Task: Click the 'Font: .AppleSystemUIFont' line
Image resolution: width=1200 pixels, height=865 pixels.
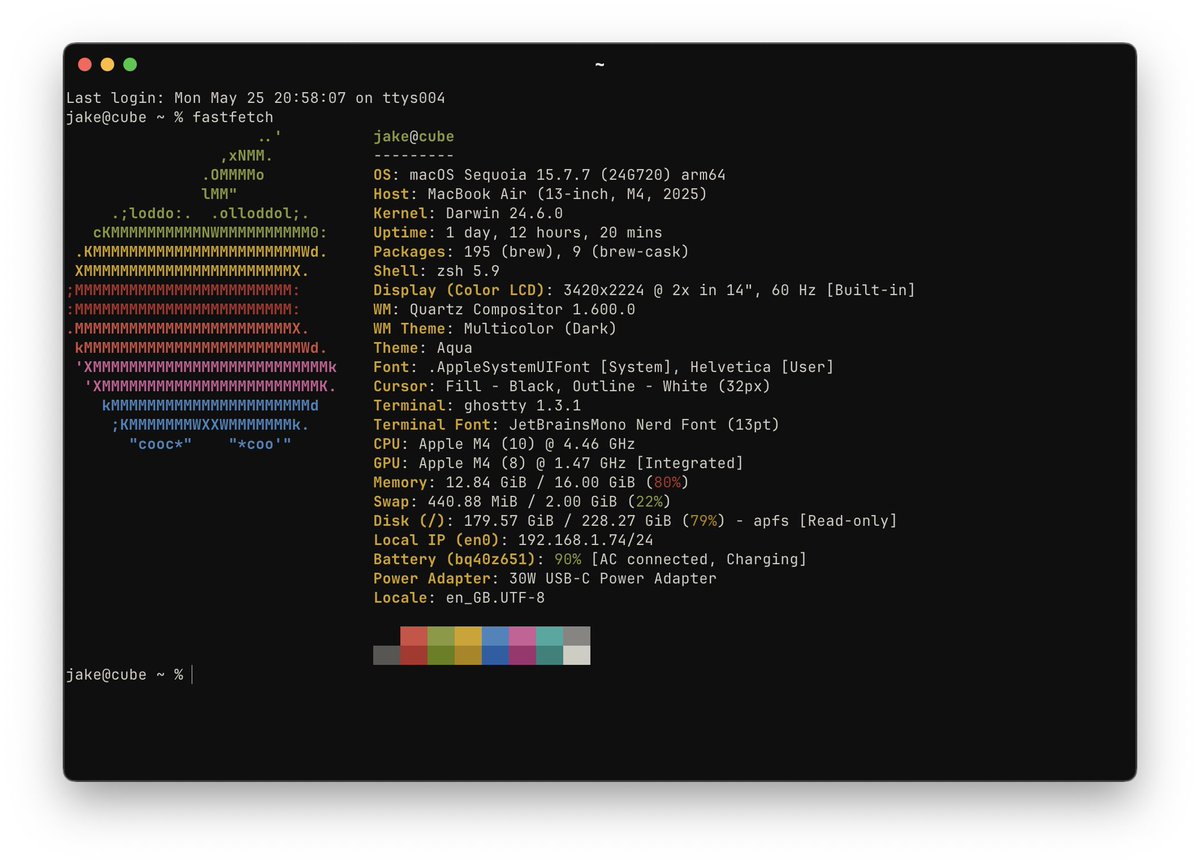Action: (604, 367)
